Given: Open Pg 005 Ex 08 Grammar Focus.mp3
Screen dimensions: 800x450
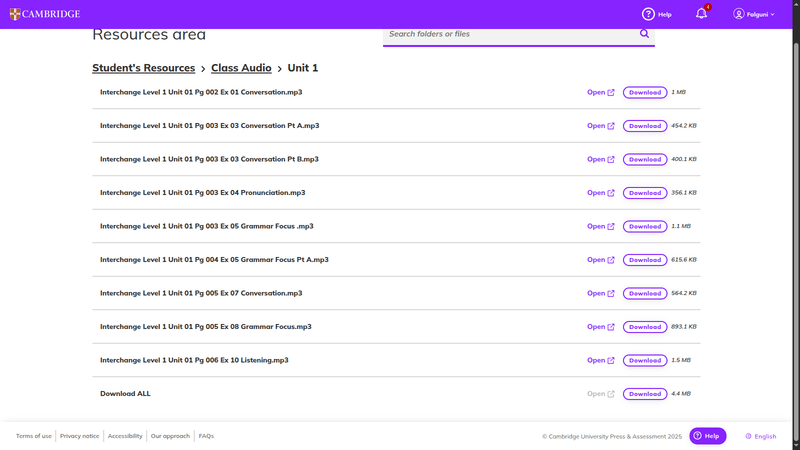Looking at the screenshot, I should (x=601, y=327).
